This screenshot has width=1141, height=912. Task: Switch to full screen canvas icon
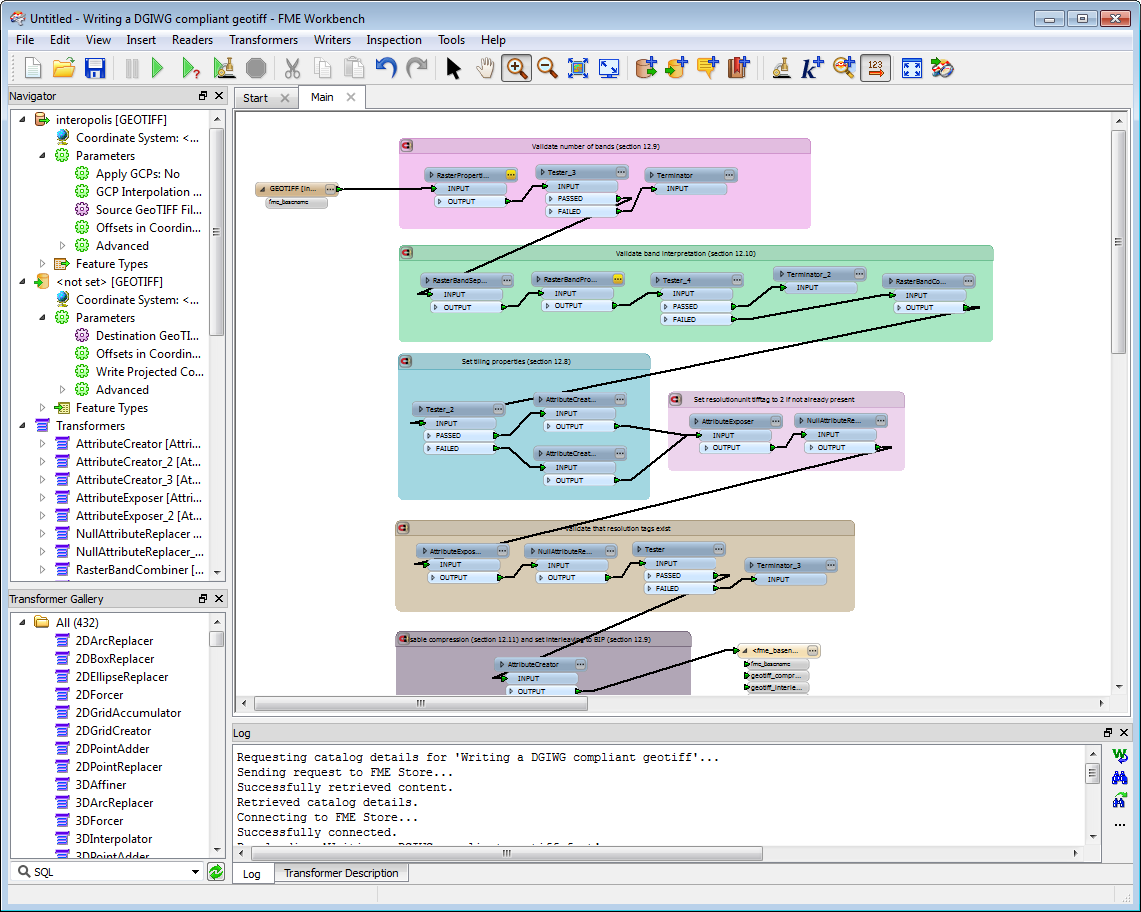coord(912,68)
